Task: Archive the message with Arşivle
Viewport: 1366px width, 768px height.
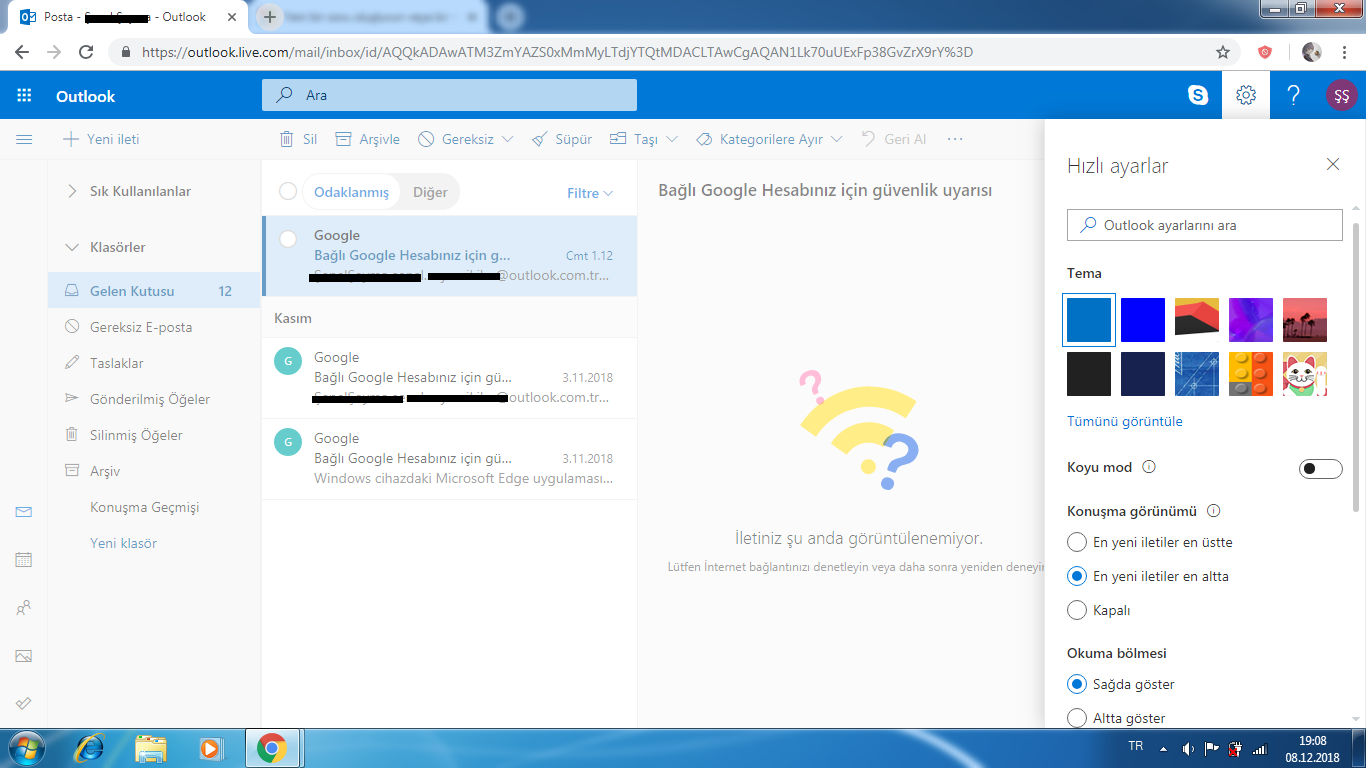Action: [367, 139]
